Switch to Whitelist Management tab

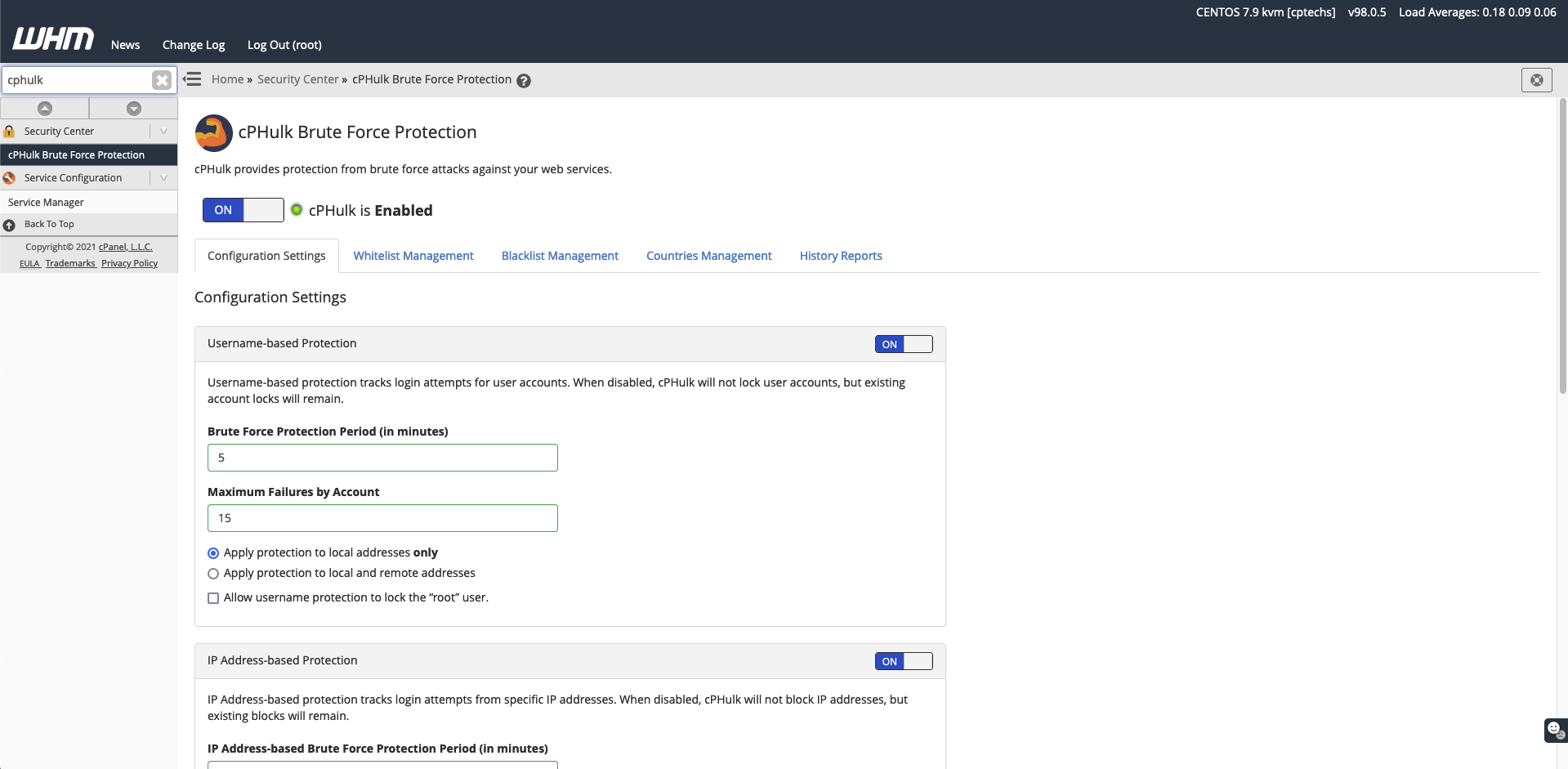click(x=413, y=256)
